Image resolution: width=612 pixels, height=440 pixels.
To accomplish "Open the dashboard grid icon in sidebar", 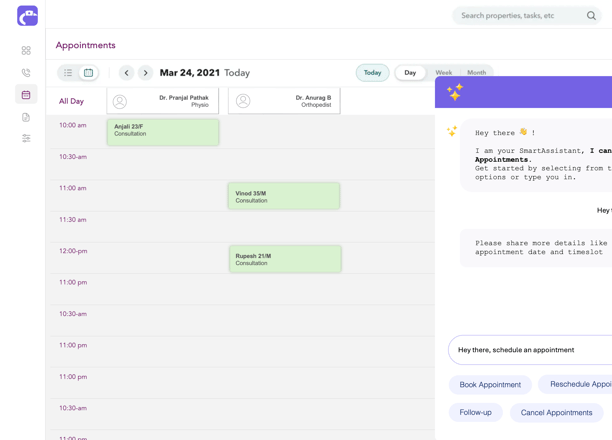I will tap(26, 50).
